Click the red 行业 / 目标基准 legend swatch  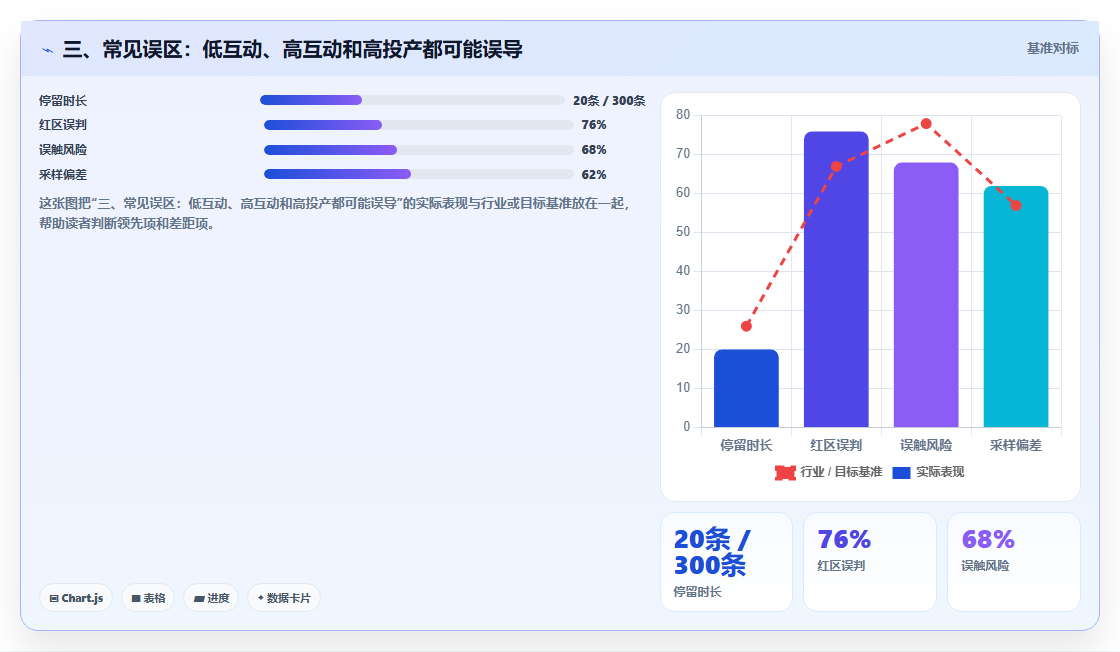point(785,473)
